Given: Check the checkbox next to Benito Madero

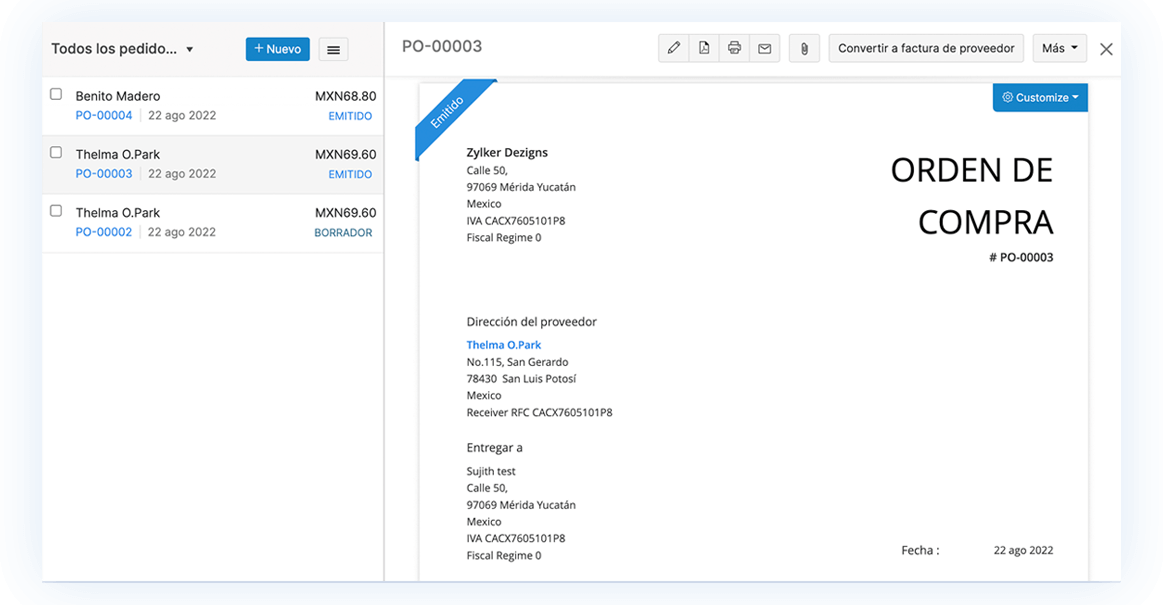Looking at the screenshot, I should (56, 93).
